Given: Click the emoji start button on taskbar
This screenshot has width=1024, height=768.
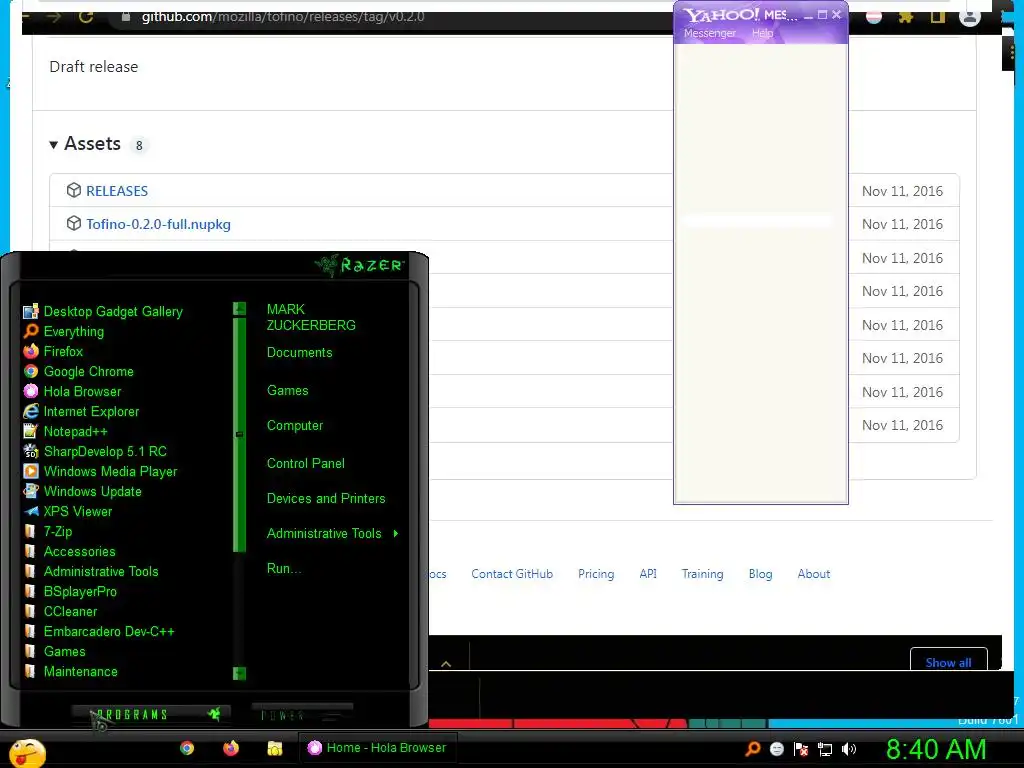Looking at the screenshot, I should coord(27,754).
